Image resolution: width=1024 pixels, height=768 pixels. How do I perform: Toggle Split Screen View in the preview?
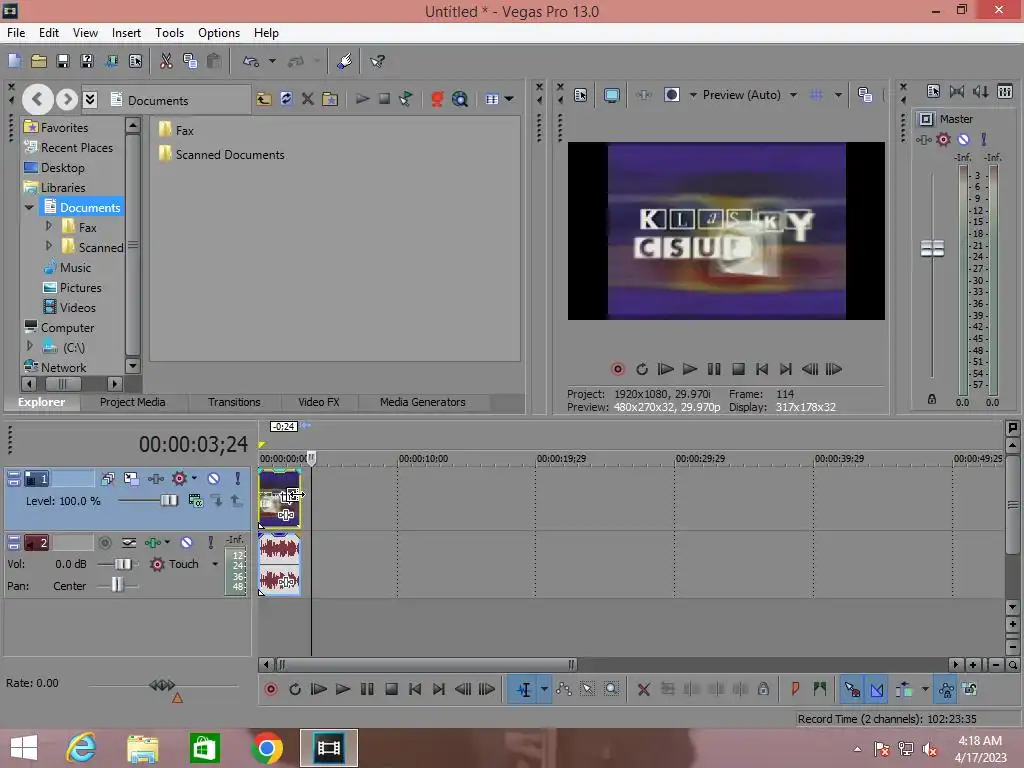pyautogui.click(x=672, y=95)
